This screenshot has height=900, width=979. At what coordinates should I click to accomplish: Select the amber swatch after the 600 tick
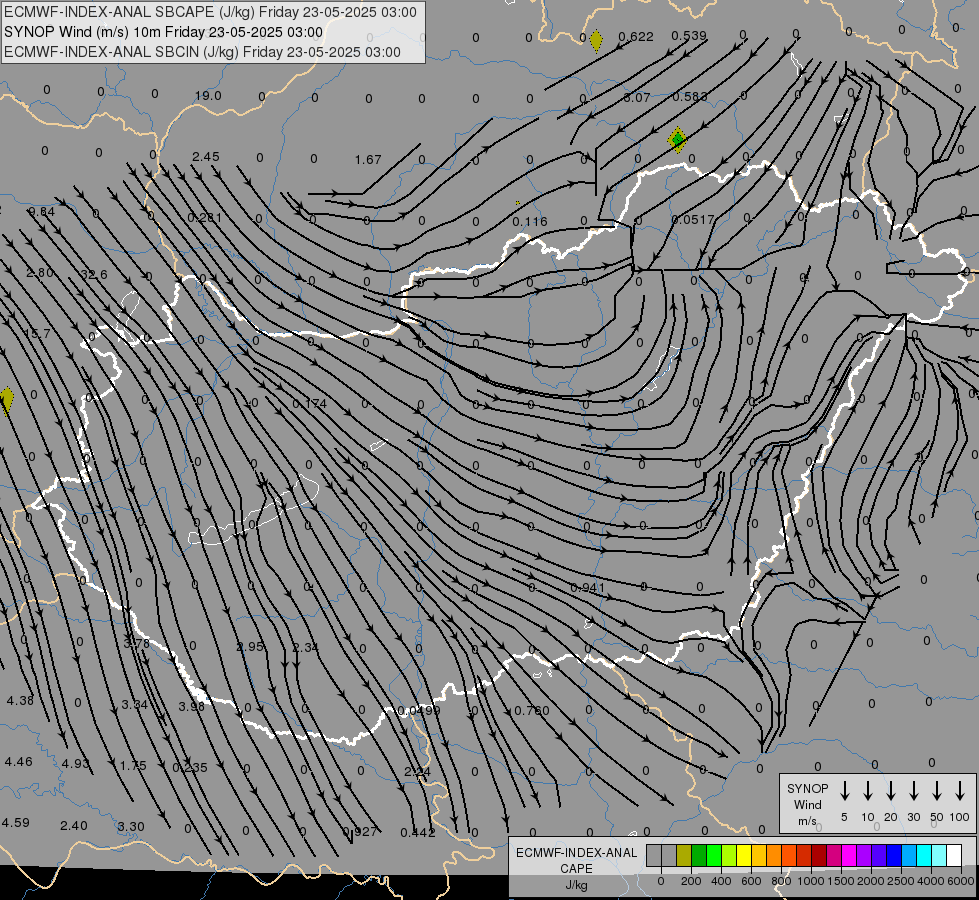tap(759, 856)
